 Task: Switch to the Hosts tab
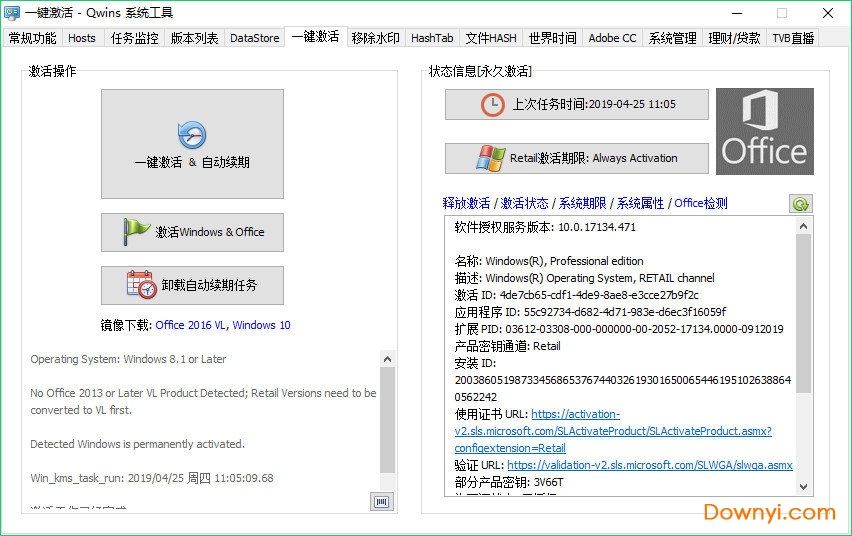pos(82,38)
